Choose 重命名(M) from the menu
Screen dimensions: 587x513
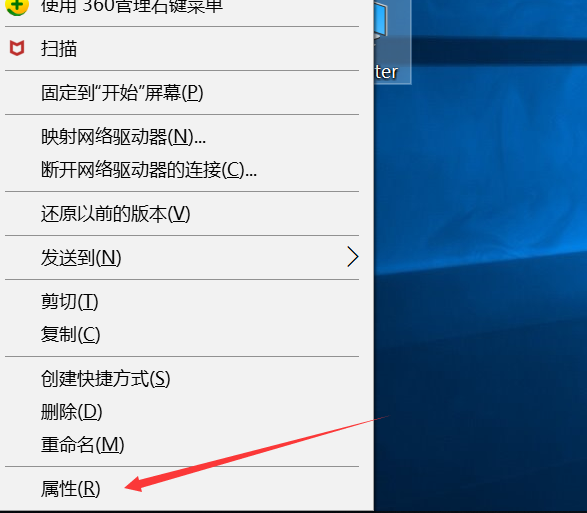click(x=182, y=444)
